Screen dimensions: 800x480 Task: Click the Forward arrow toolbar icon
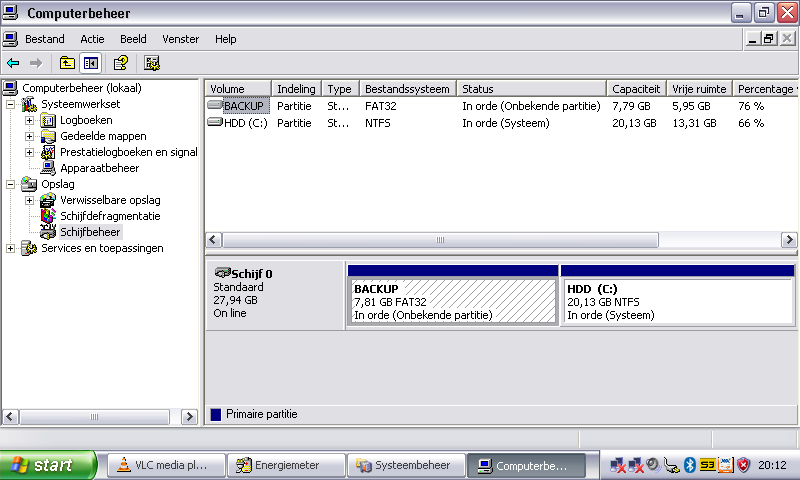point(36,63)
